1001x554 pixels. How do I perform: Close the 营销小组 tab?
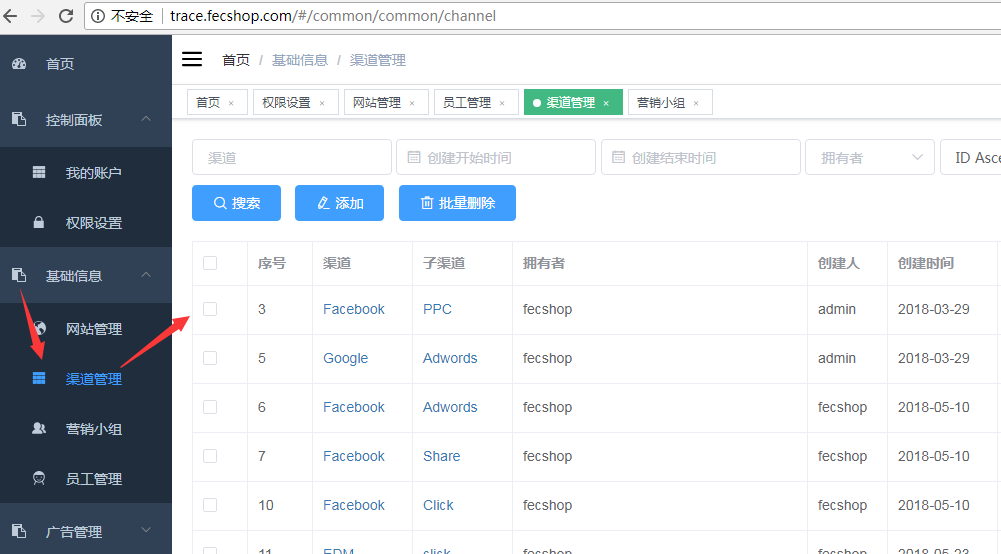point(696,103)
